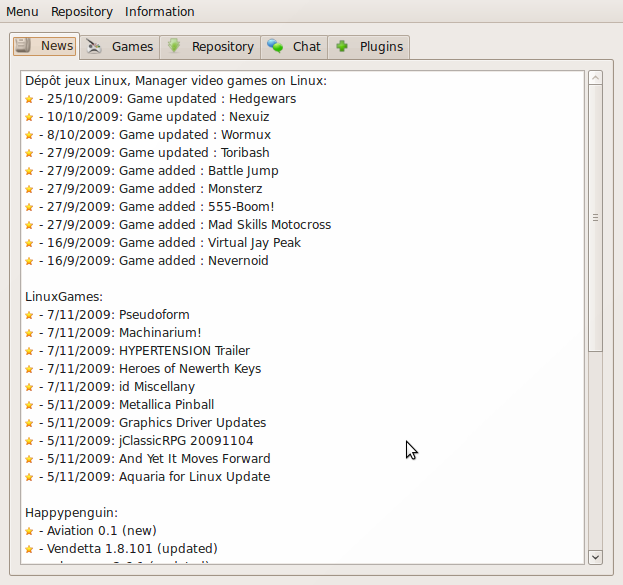
Task: Open the Menu menu
Action: pyautogui.click(x=22, y=12)
